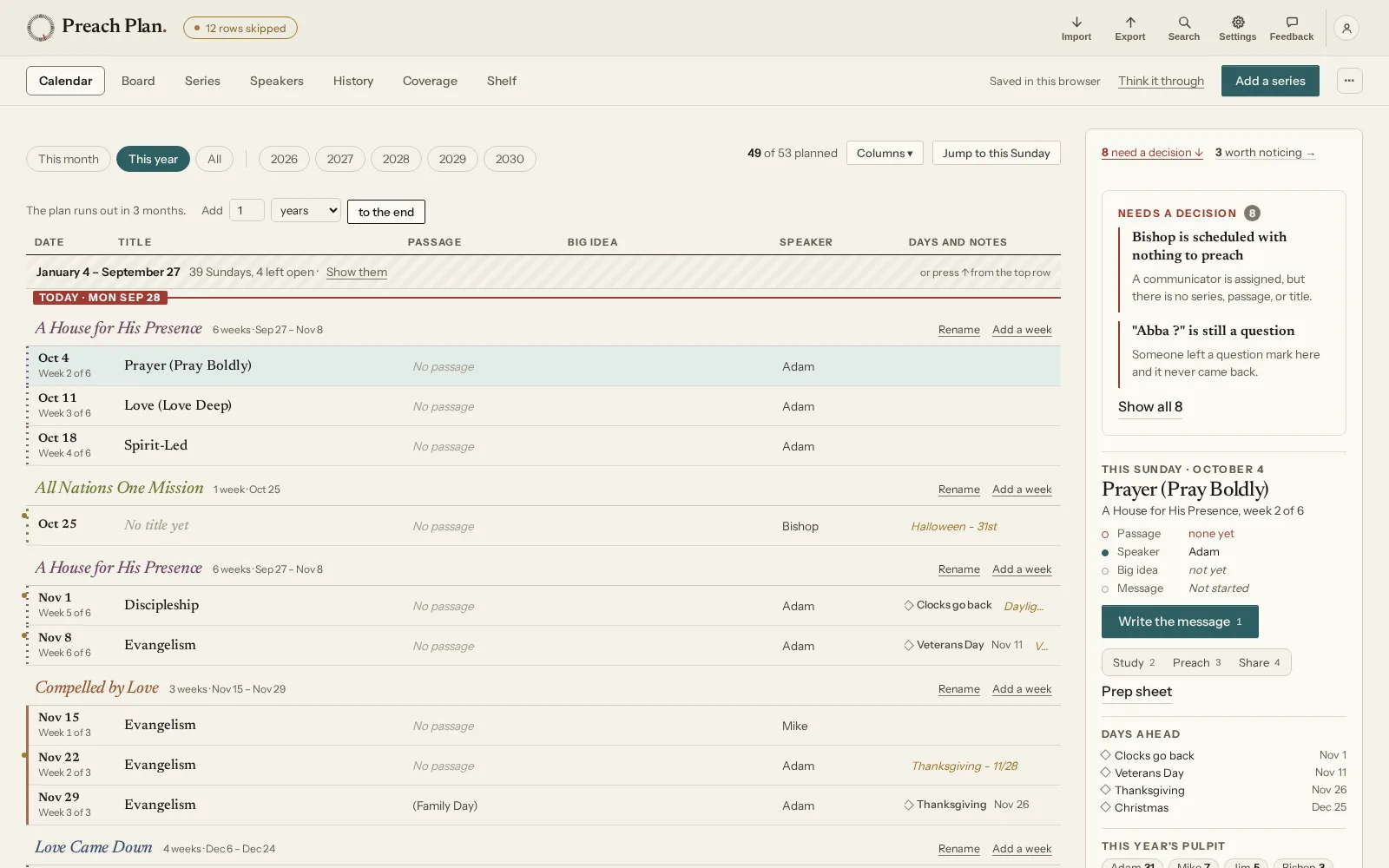Image resolution: width=1389 pixels, height=868 pixels.
Task: Click the Preach Plan logo
Action: 96,27
